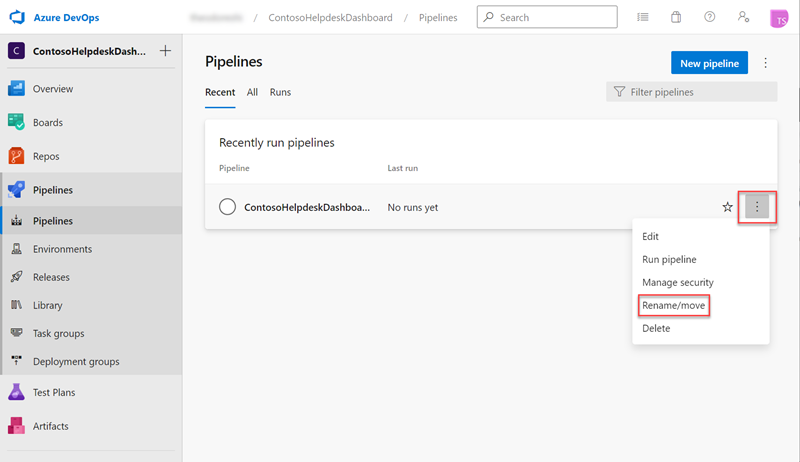Click the pipeline status circle icon
The height and width of the screenshot is (462, 800).
pyautogui.click(x=228, y=207)
